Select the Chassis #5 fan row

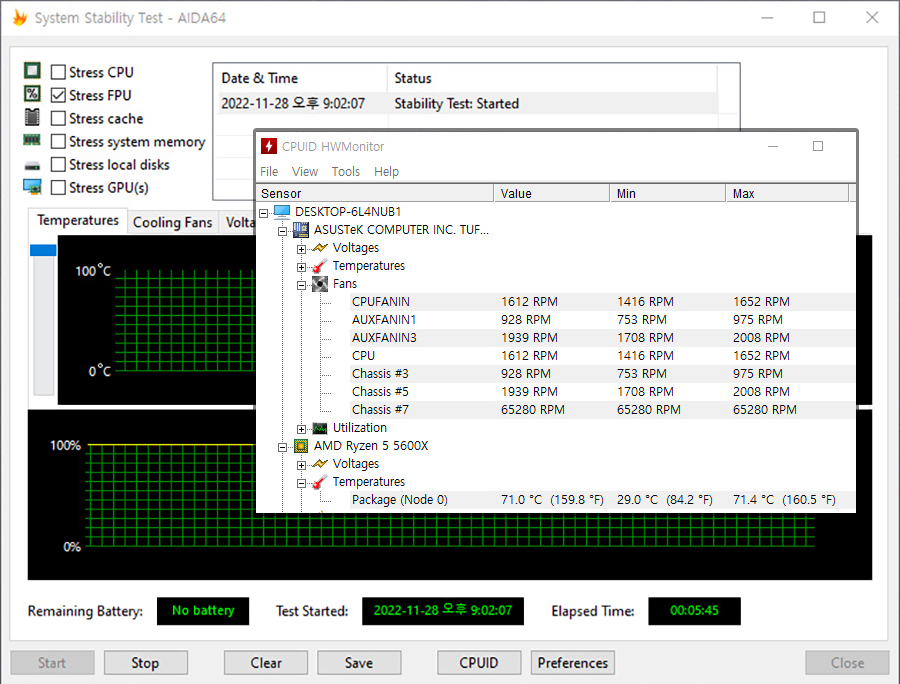point(603,392)
